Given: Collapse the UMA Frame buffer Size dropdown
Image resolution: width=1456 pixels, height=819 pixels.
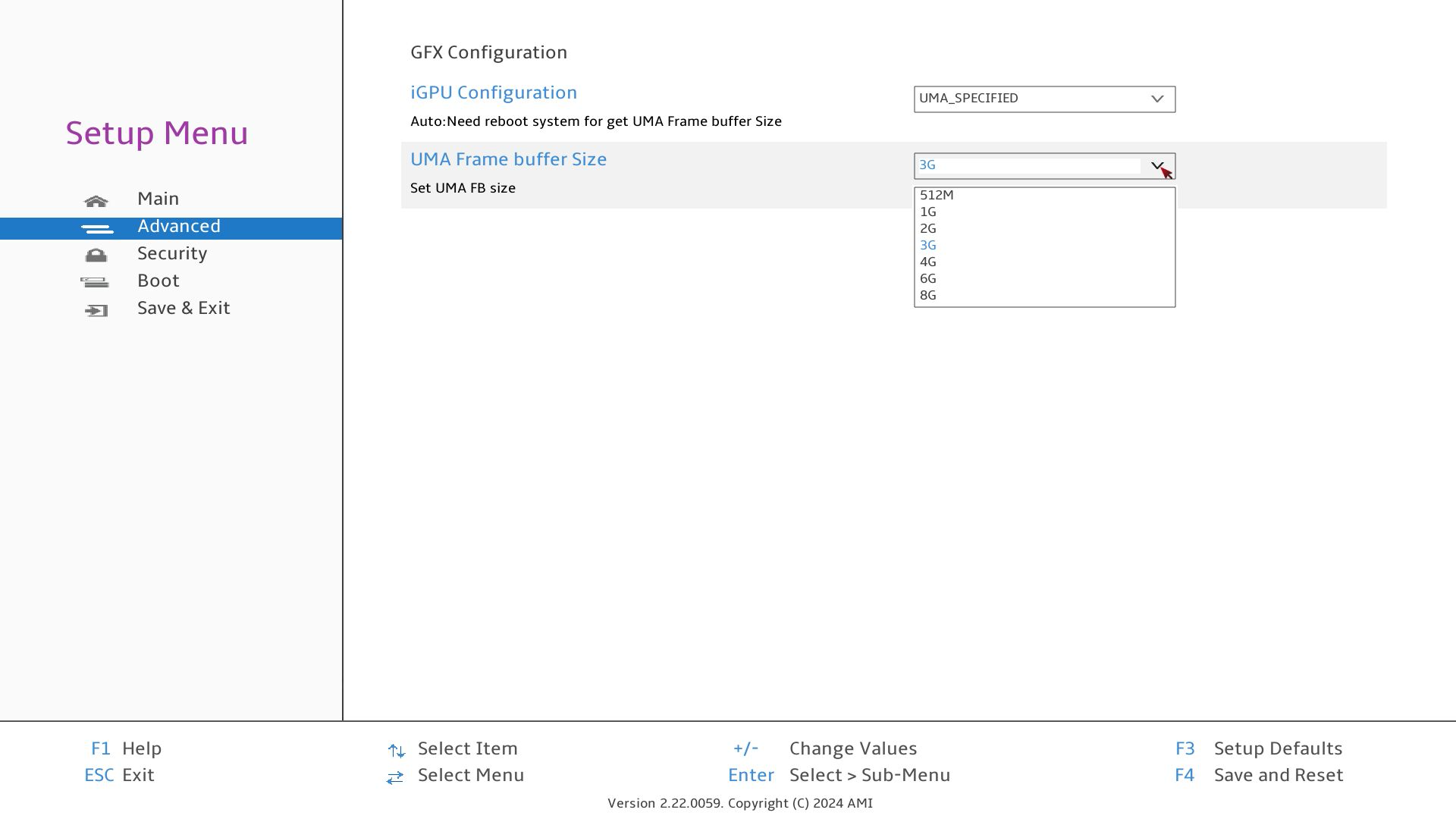Looking at the screenshot, I should (1157, 165).
